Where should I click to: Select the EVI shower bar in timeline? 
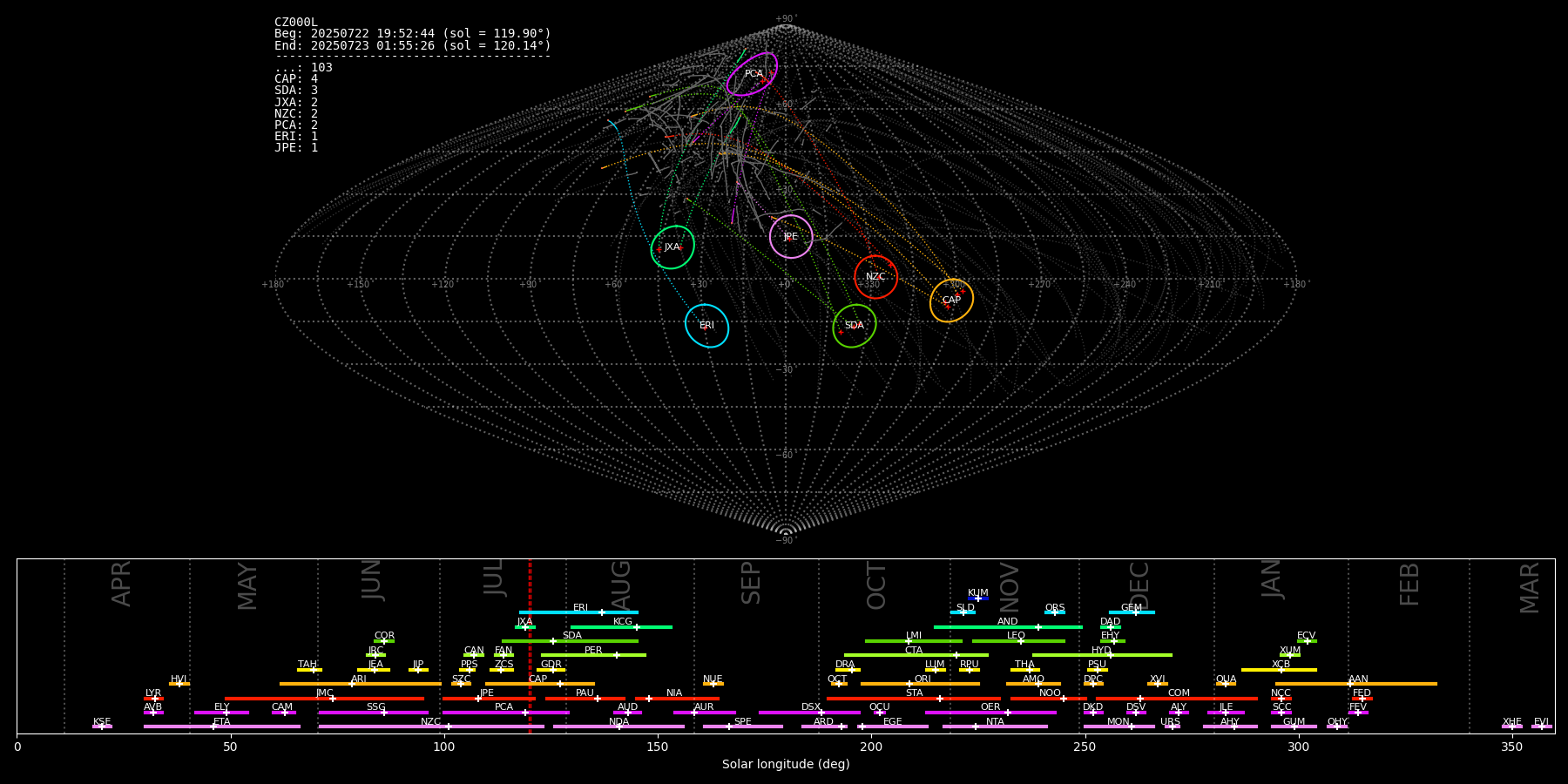coord(1542,727)
